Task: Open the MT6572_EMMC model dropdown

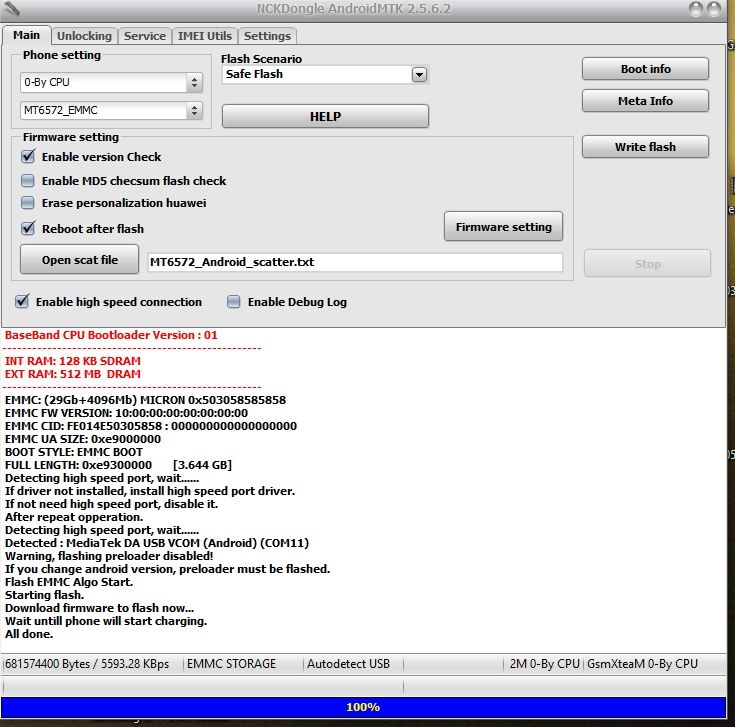Action: tap(194, 111)
